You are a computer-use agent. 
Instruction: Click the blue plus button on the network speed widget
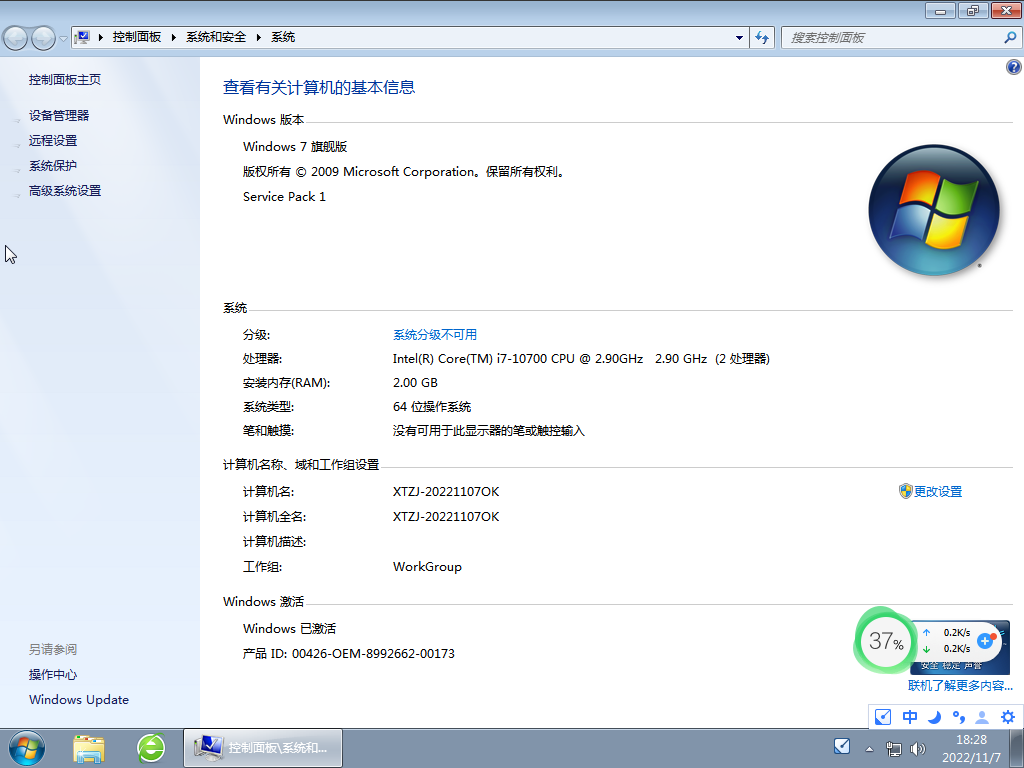[x=985, y=641]
